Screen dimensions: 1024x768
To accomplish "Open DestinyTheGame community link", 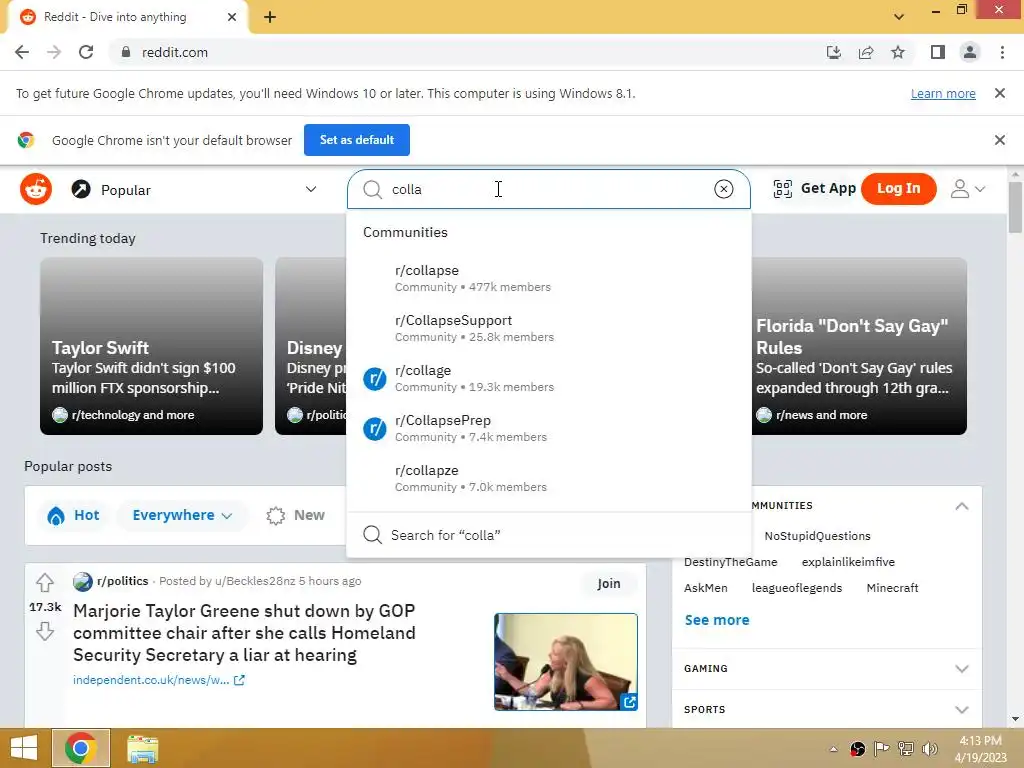I will pos(730,562).
